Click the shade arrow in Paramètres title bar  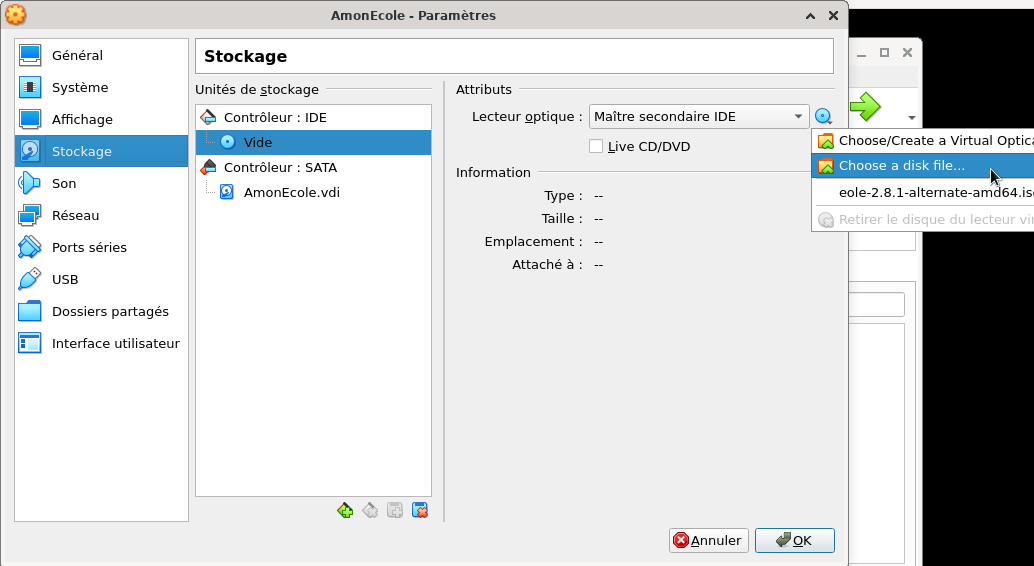[810, 16]
